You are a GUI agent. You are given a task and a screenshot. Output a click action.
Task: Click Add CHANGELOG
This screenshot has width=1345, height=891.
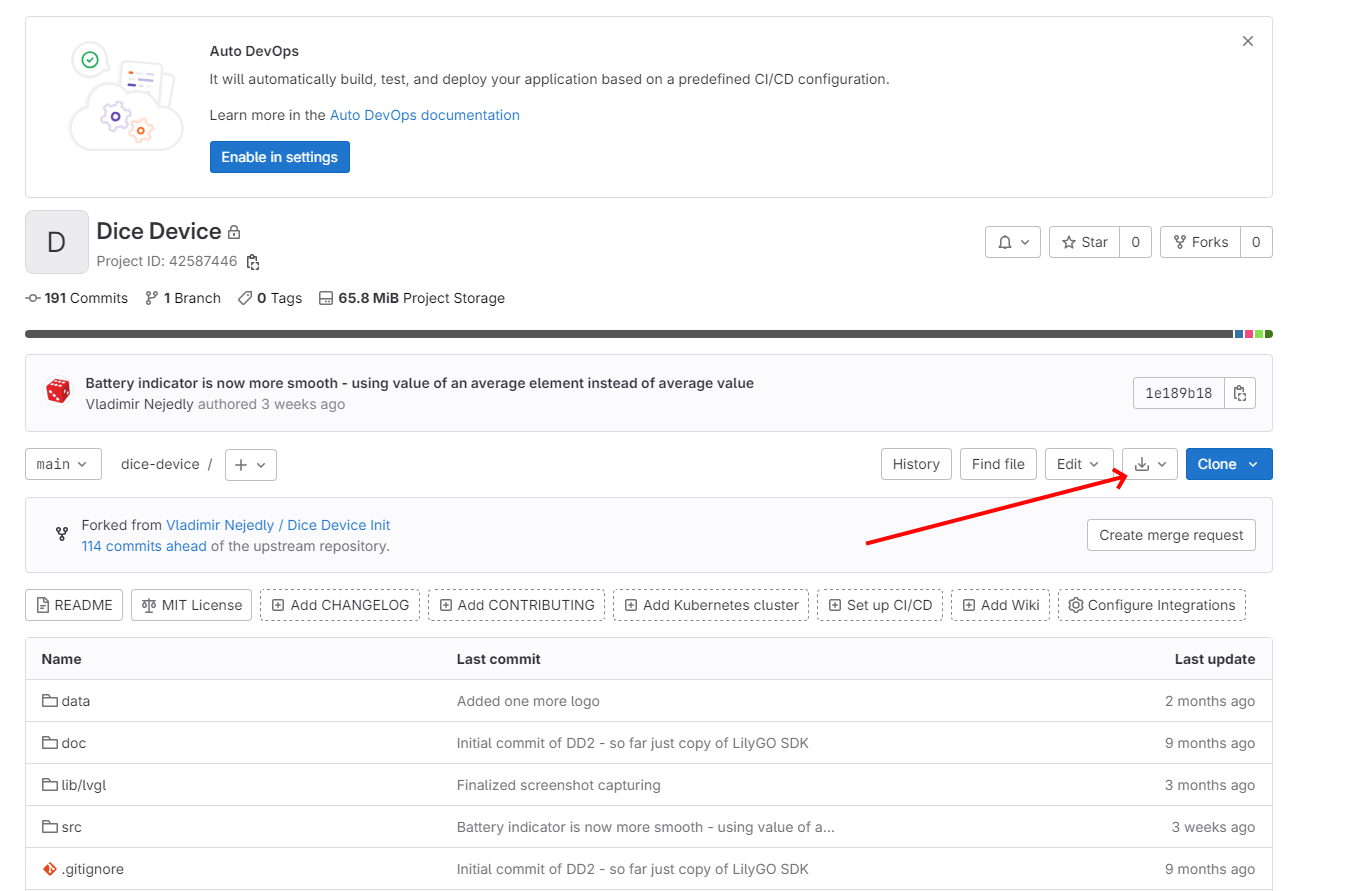pyautogui.click(x=340, y=605)
